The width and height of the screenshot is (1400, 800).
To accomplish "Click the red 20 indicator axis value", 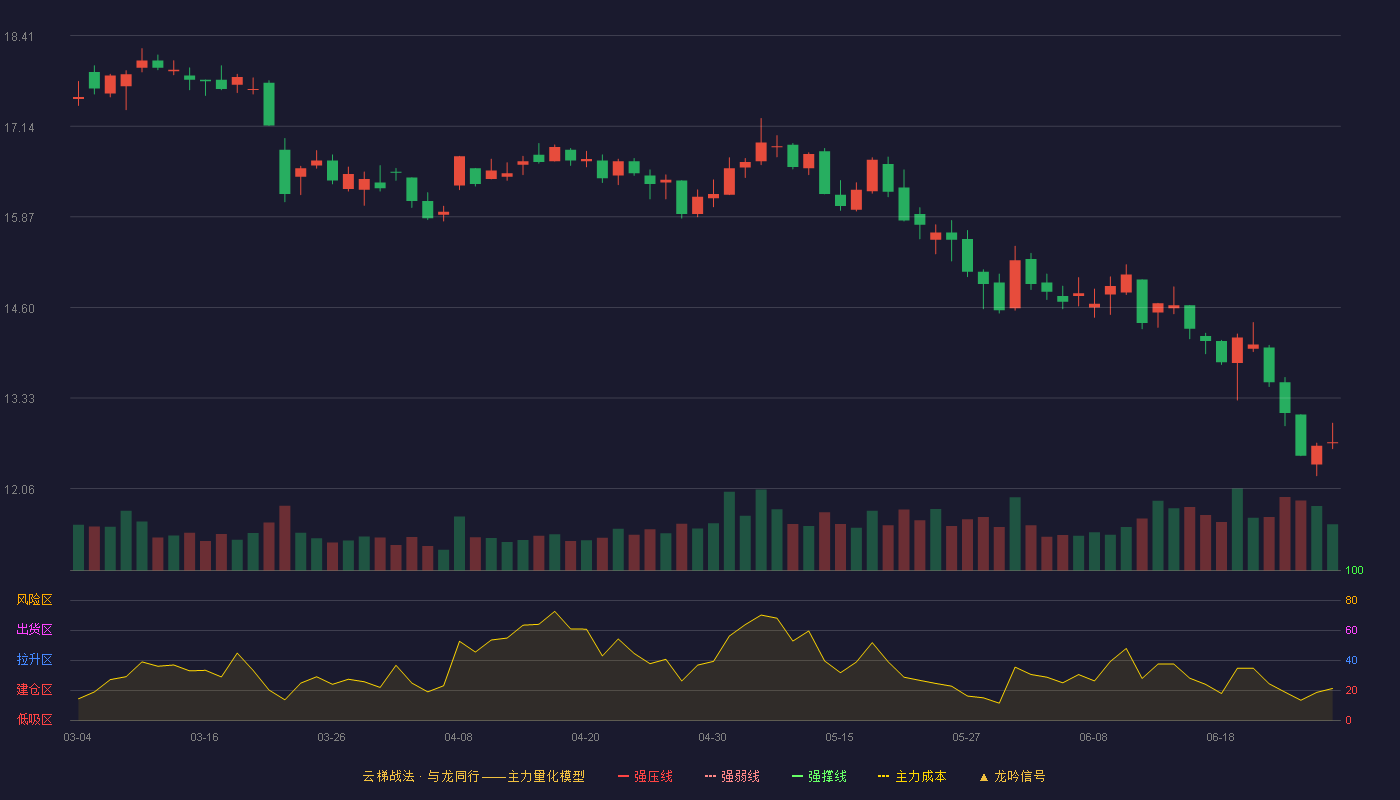I will pos(1351,691).
